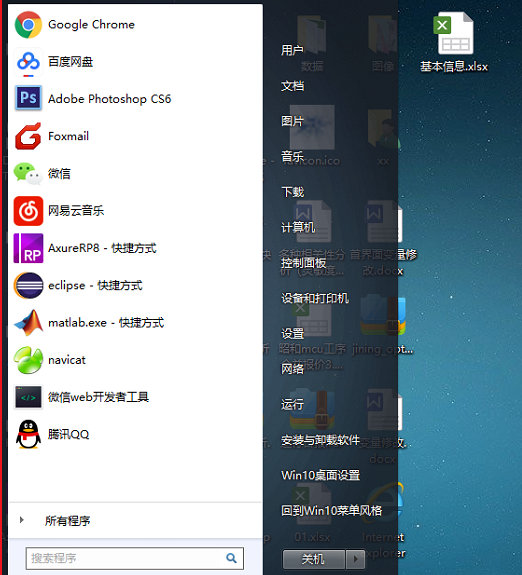The width and height of the screenshot is (522, 575).
Task: Open 控制面板 control panel
Action: [303, 263]
